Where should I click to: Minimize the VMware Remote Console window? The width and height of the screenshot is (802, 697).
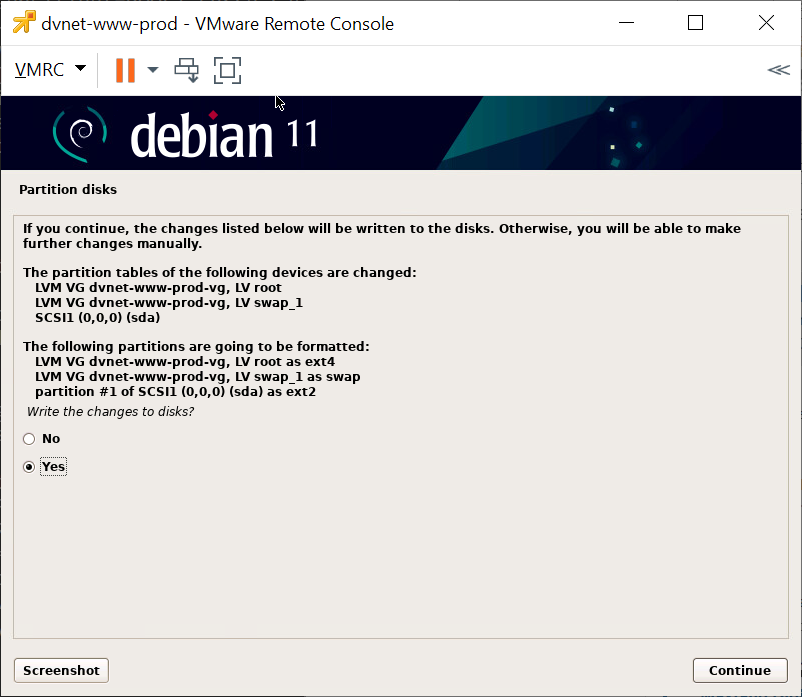627,23
